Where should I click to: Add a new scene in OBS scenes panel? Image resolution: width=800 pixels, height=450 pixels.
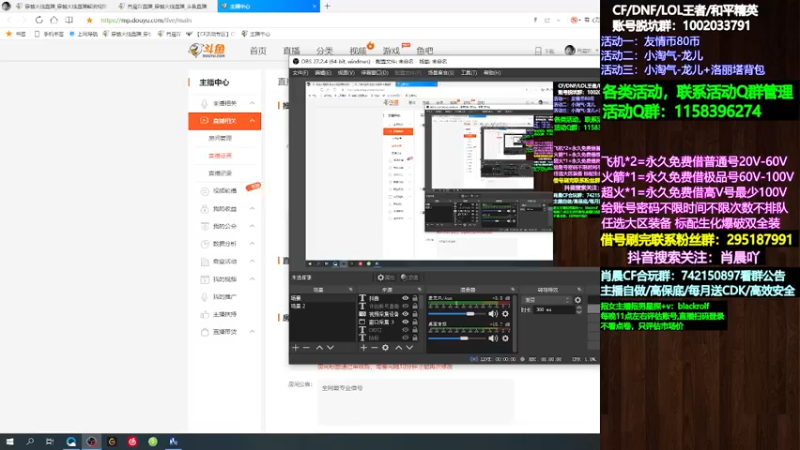pos(295,347)
